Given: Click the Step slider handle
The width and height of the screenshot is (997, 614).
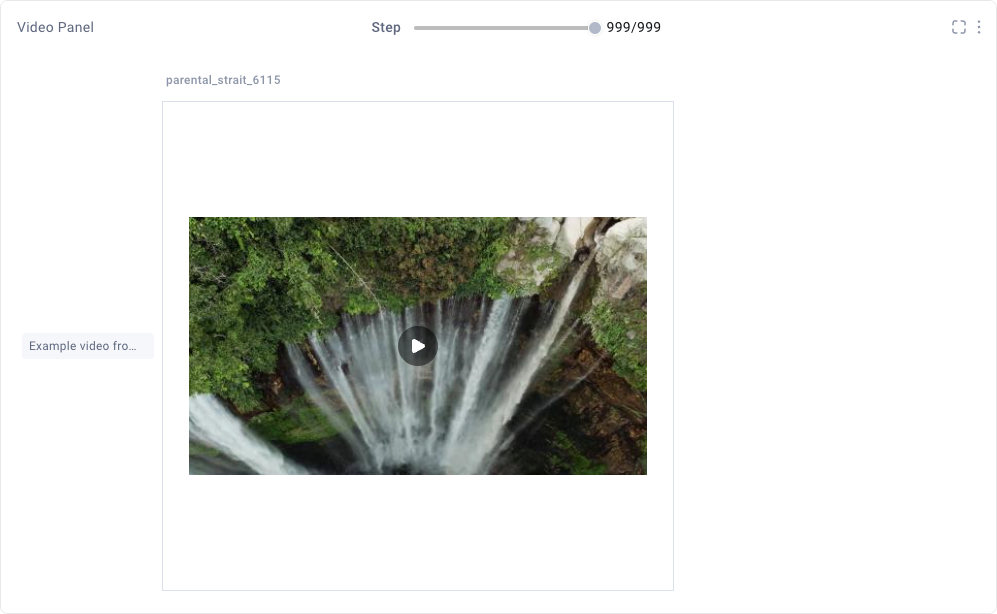Looking at the screenshot, I should (595, 27).
